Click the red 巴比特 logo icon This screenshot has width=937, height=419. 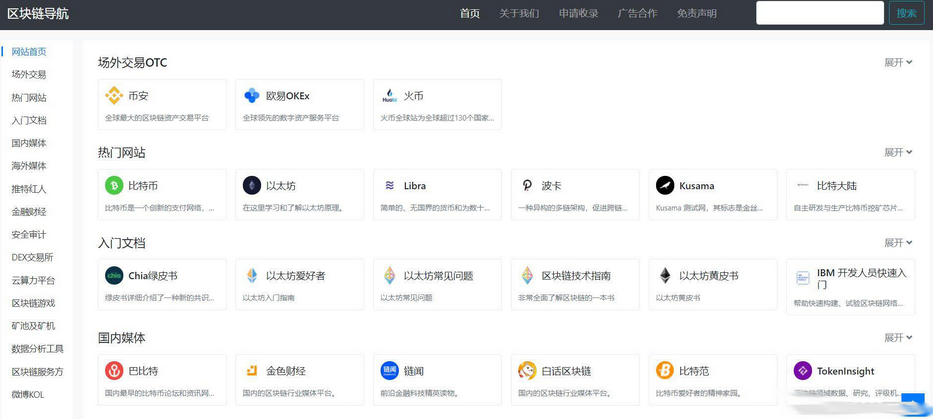point(114,371)
